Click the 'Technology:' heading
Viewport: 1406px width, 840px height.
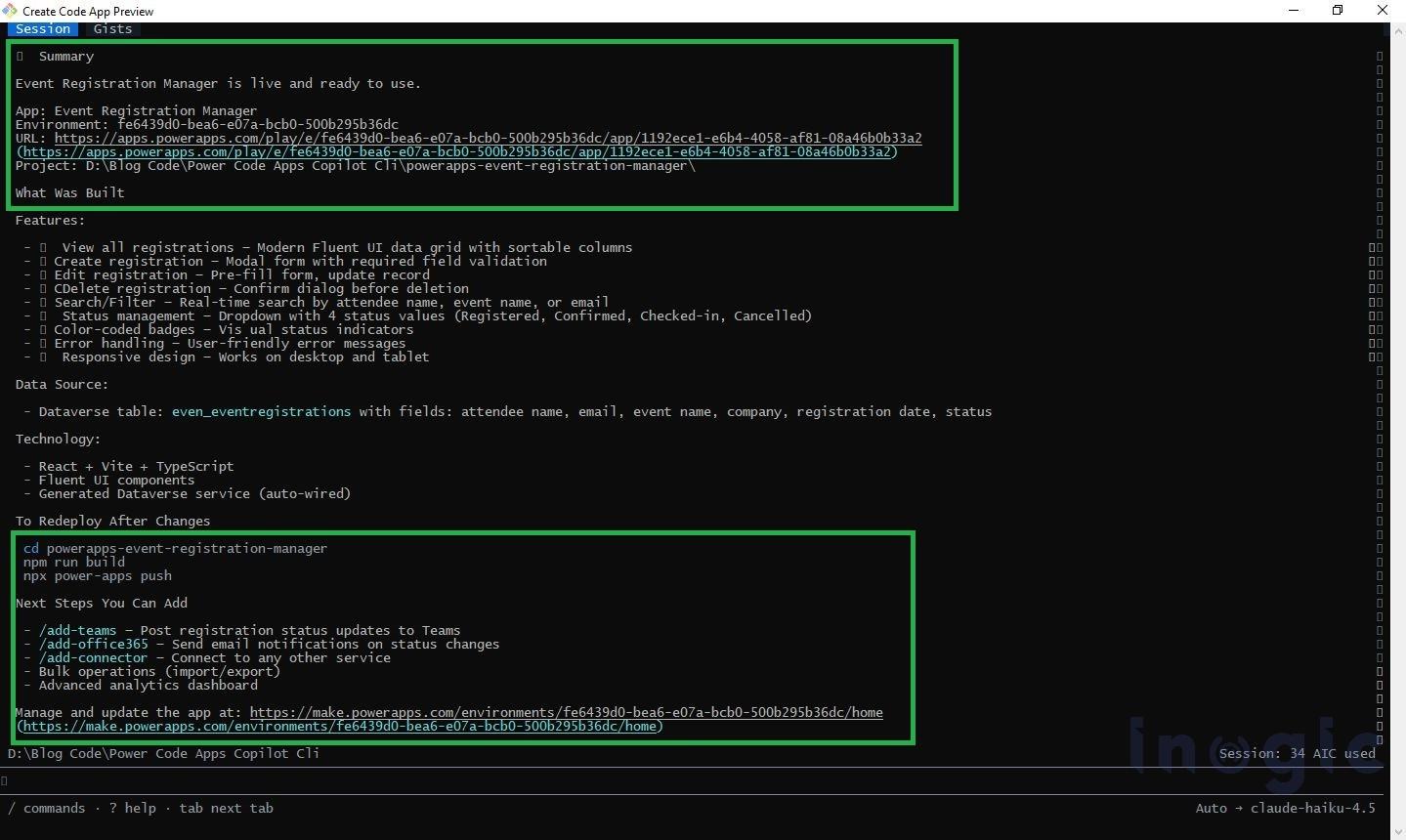point(58,439)
